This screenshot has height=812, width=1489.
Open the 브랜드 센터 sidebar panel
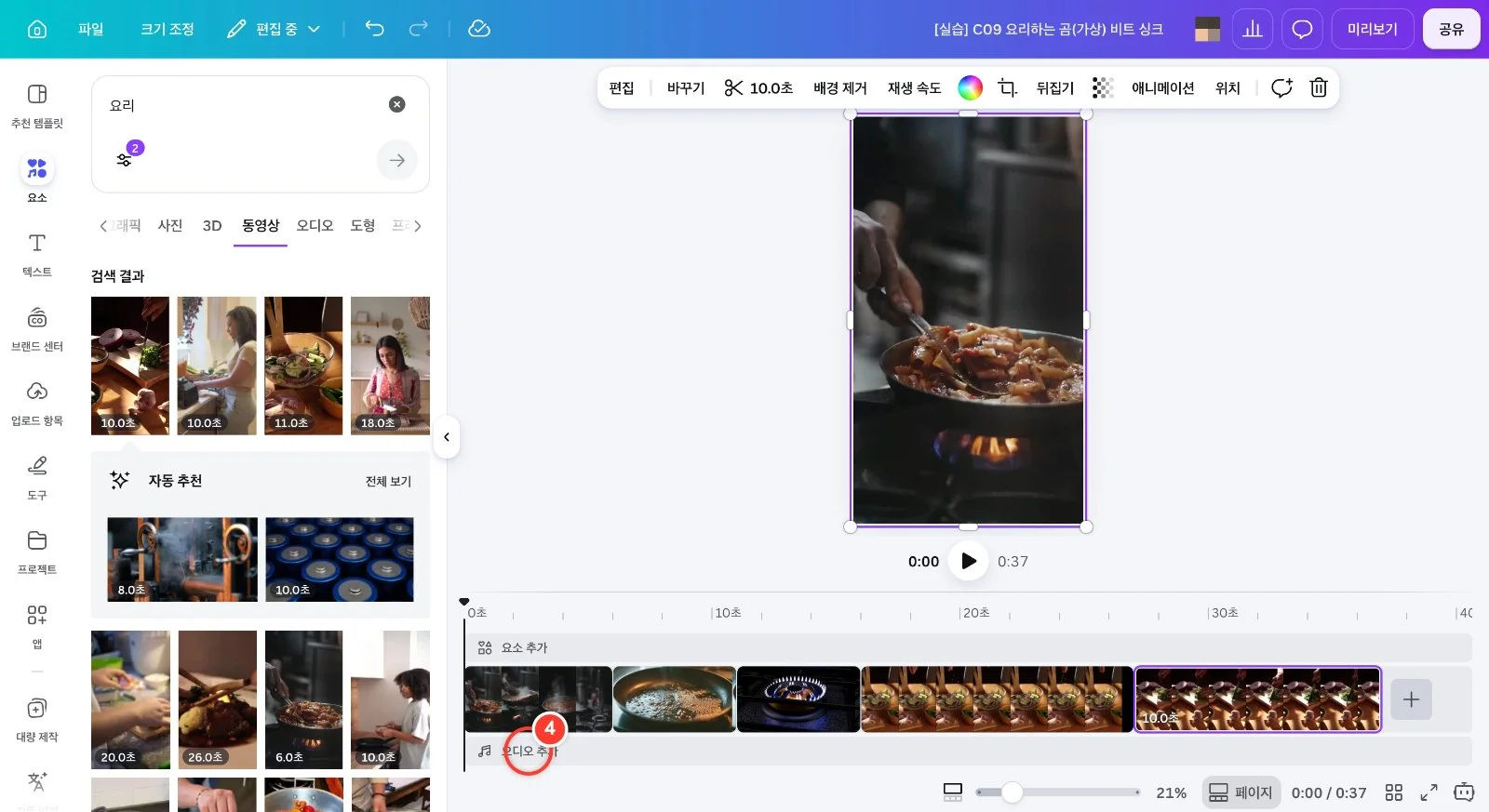37,329
